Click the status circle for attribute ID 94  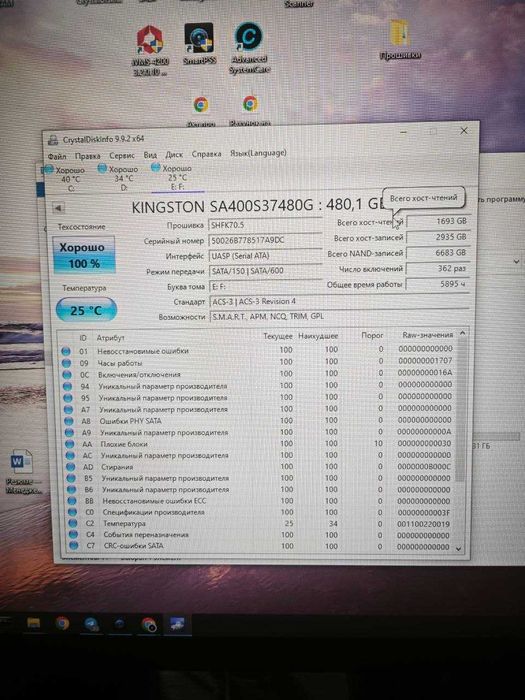pyautogui.click(x=67, y=386)
